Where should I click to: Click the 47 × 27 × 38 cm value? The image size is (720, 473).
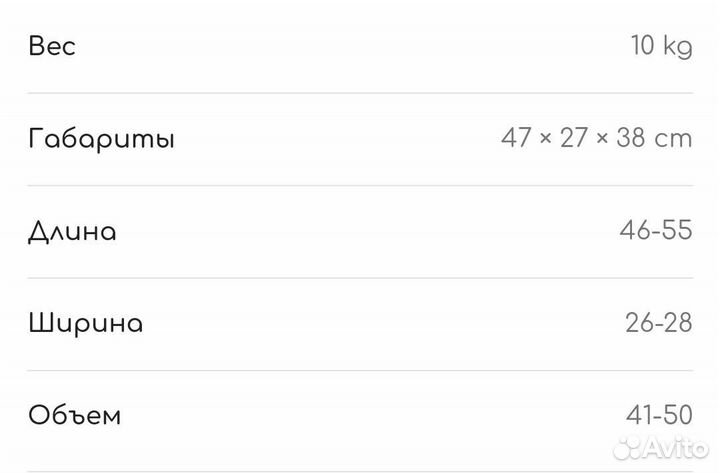(596, 139)
